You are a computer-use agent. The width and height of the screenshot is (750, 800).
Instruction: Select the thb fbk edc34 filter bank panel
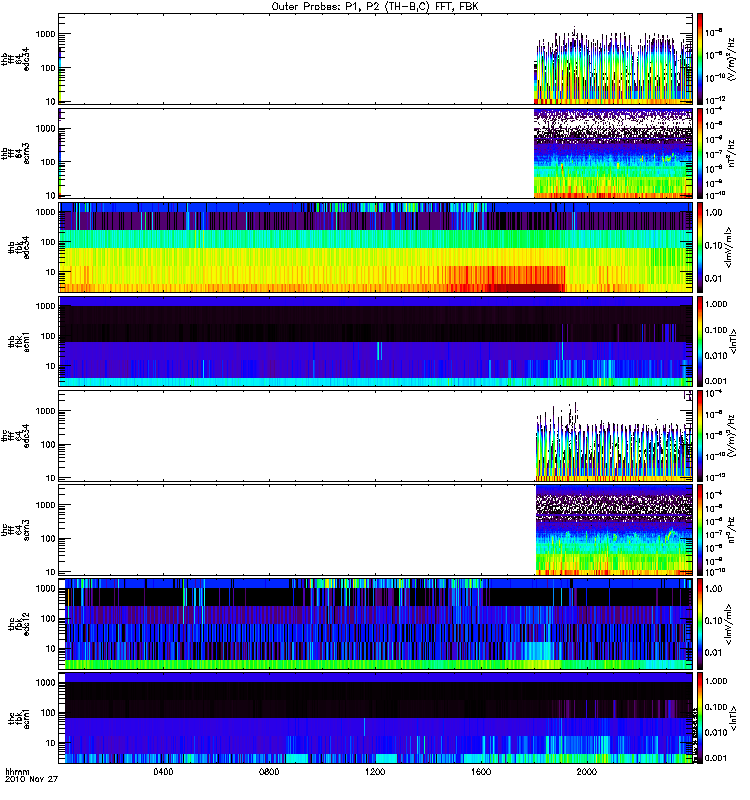point(376,247)
